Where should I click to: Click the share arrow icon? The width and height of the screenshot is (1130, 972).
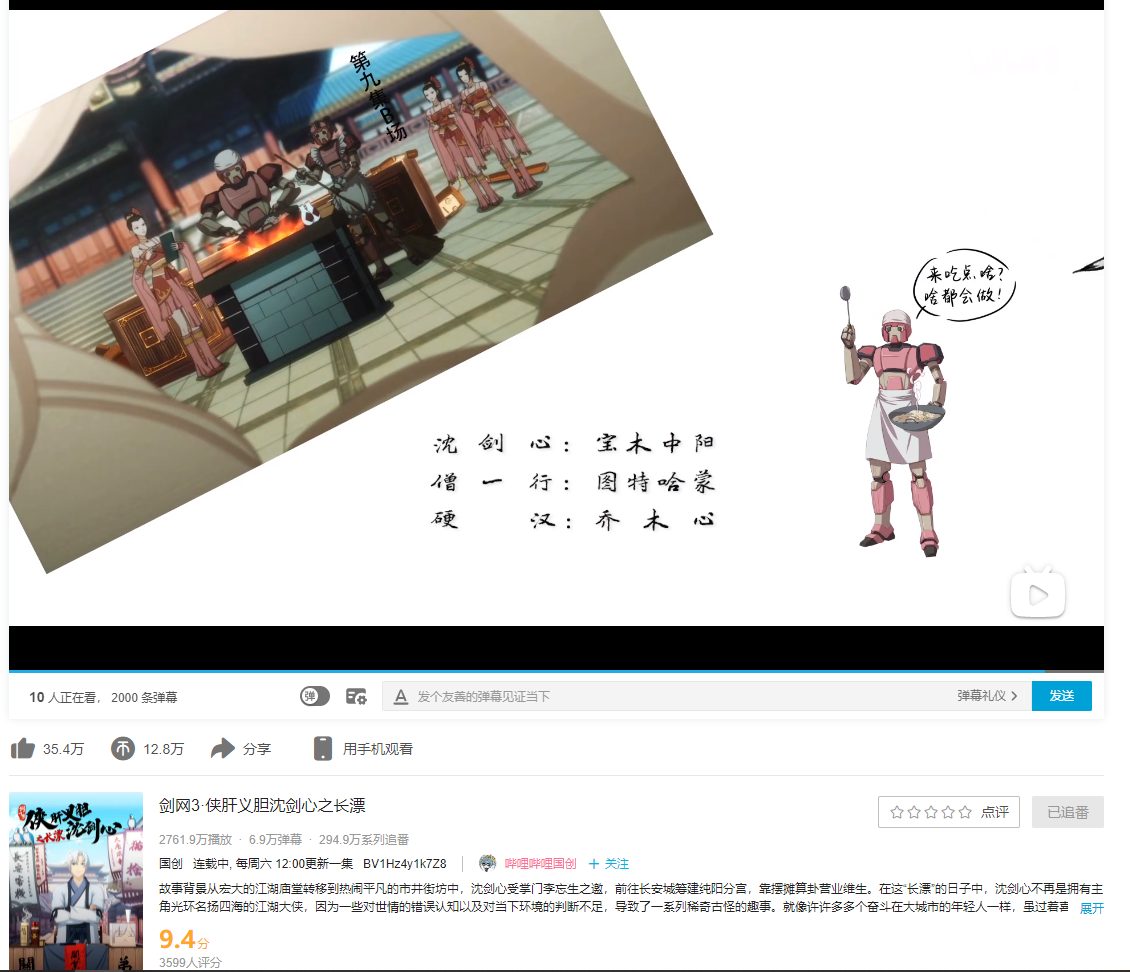point(223,749)
